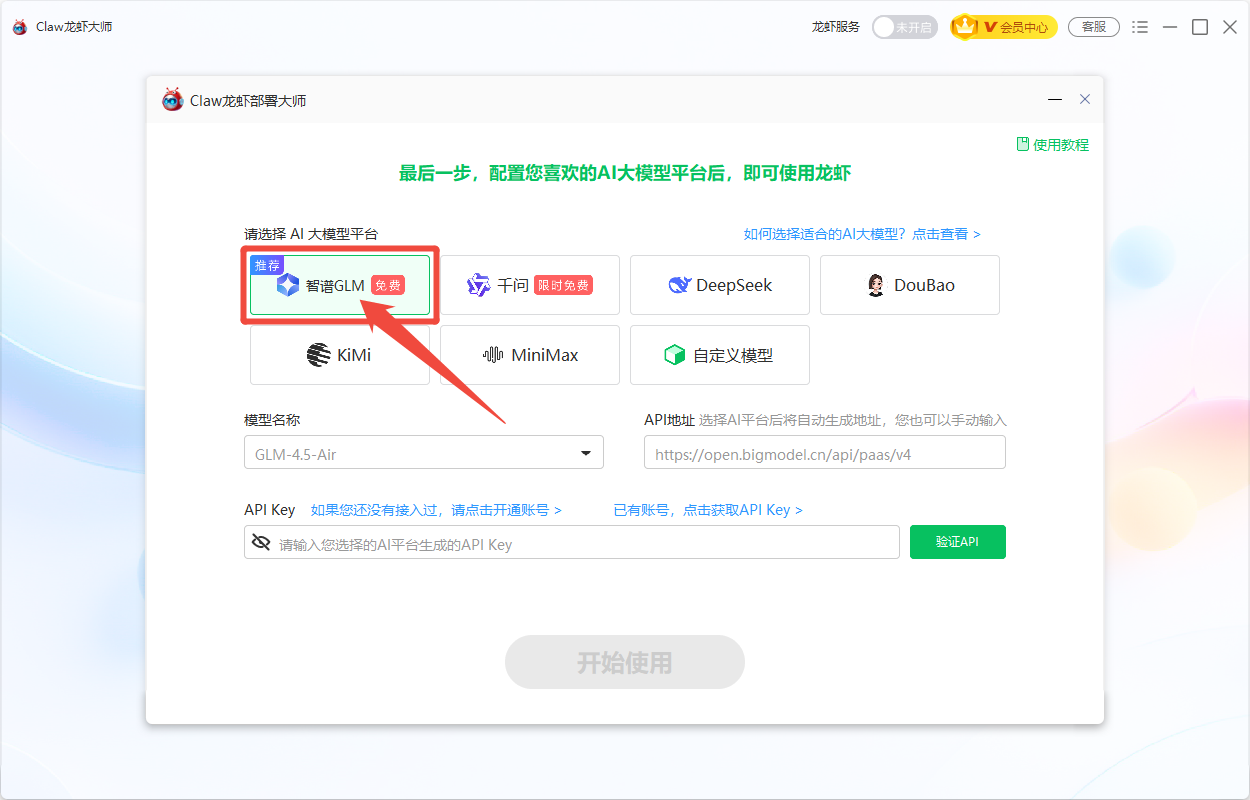The height and width of the screenshot is (800, 1250).
Task: Click the 客服 support button
Action: click(x=1094, y=27)
